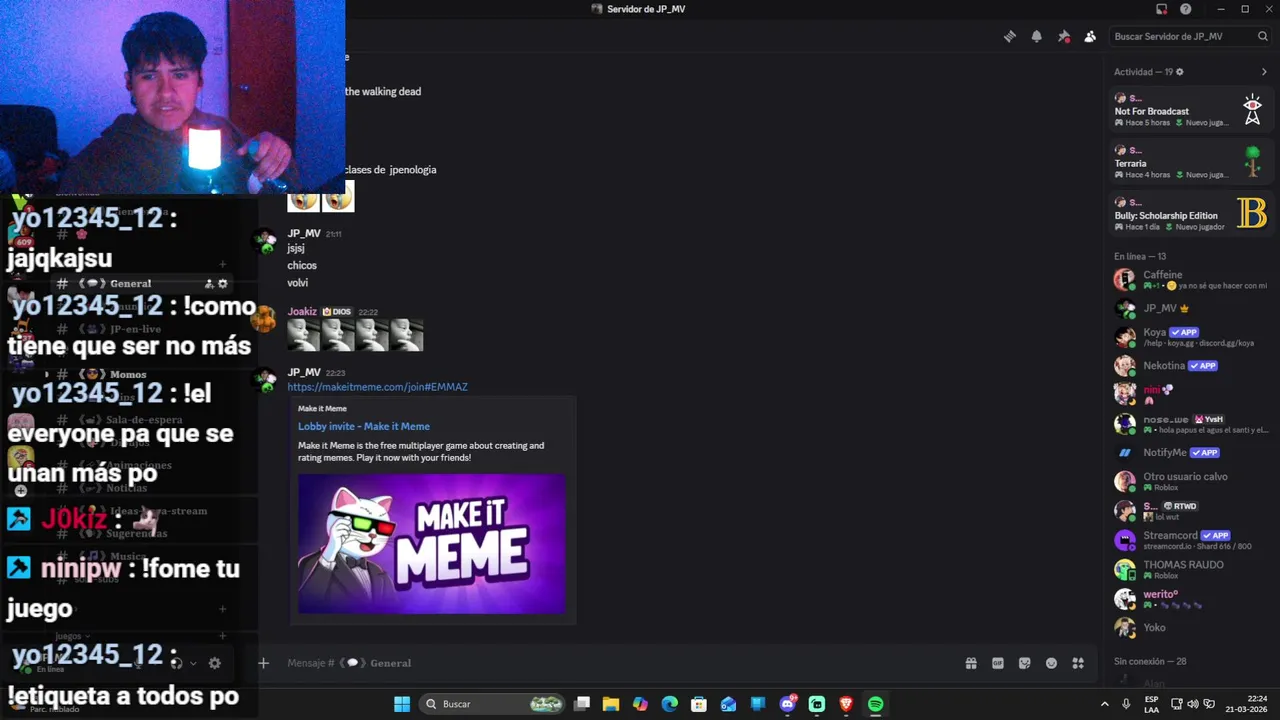The height and width of the screenshot is (720, 1280).
Task: Click Joakiz avatar in chat
Action: point(264,319)
